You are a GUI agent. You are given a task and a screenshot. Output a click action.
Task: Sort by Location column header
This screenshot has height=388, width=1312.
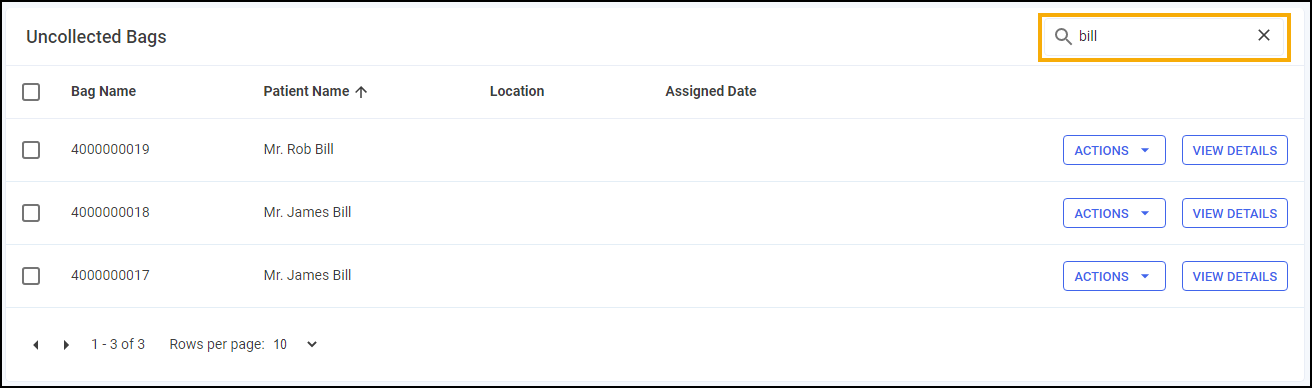[x=517, y=92]
